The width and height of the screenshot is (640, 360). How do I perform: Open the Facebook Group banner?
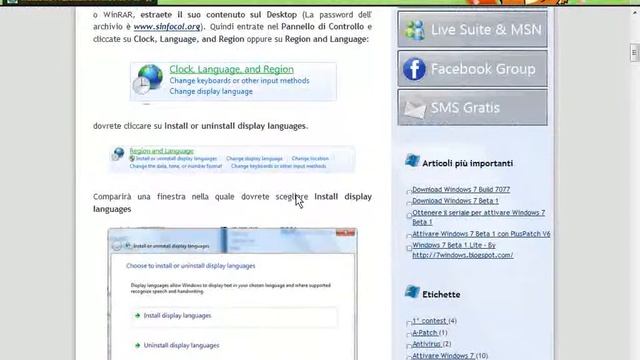[x=472, y=69]
